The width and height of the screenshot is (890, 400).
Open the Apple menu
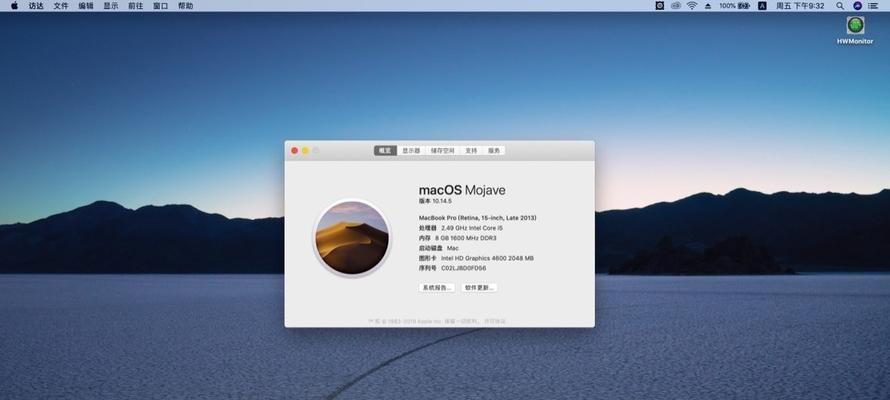pyautogui.click(x=14, y=6)
